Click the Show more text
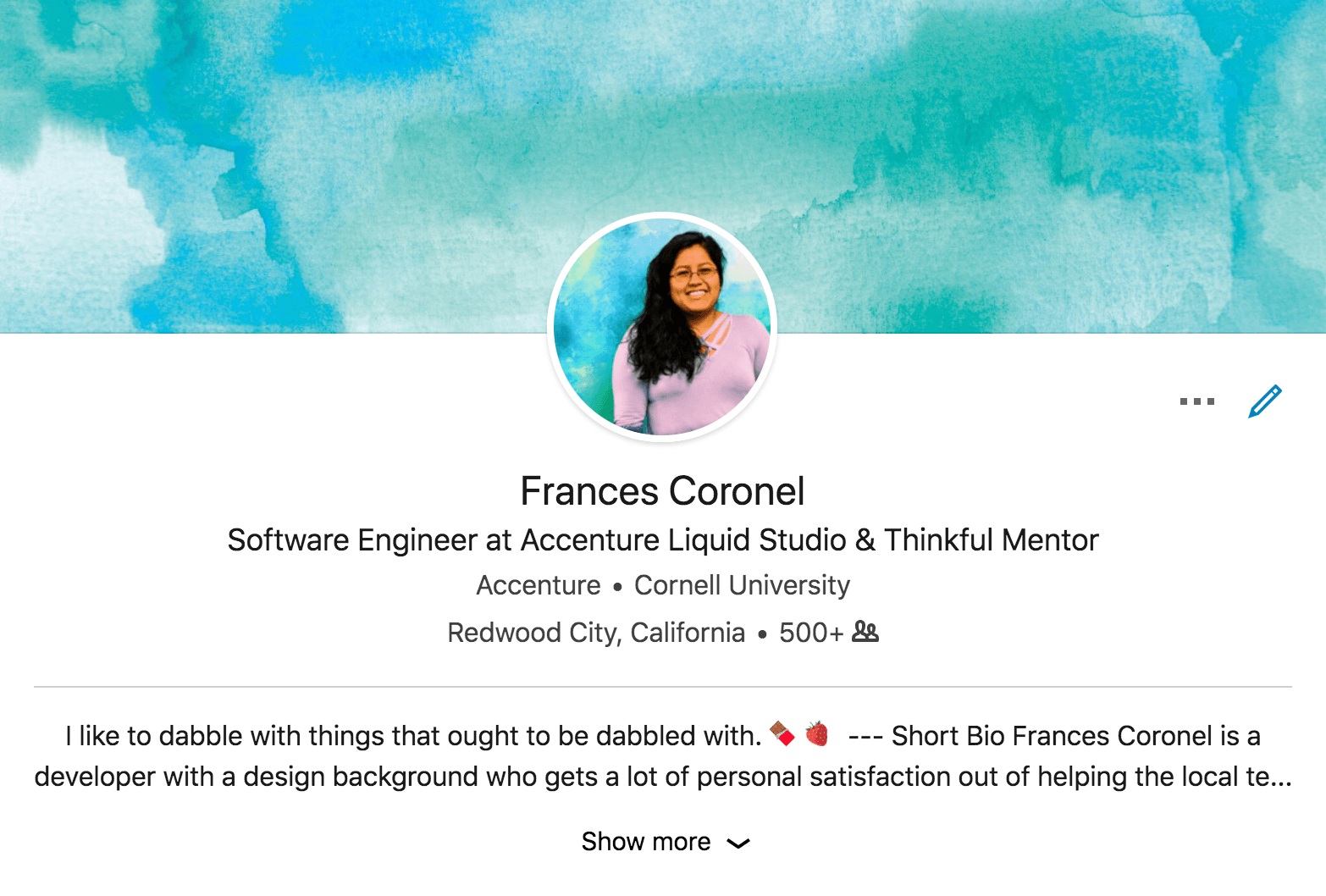 [x=646, y=842]
